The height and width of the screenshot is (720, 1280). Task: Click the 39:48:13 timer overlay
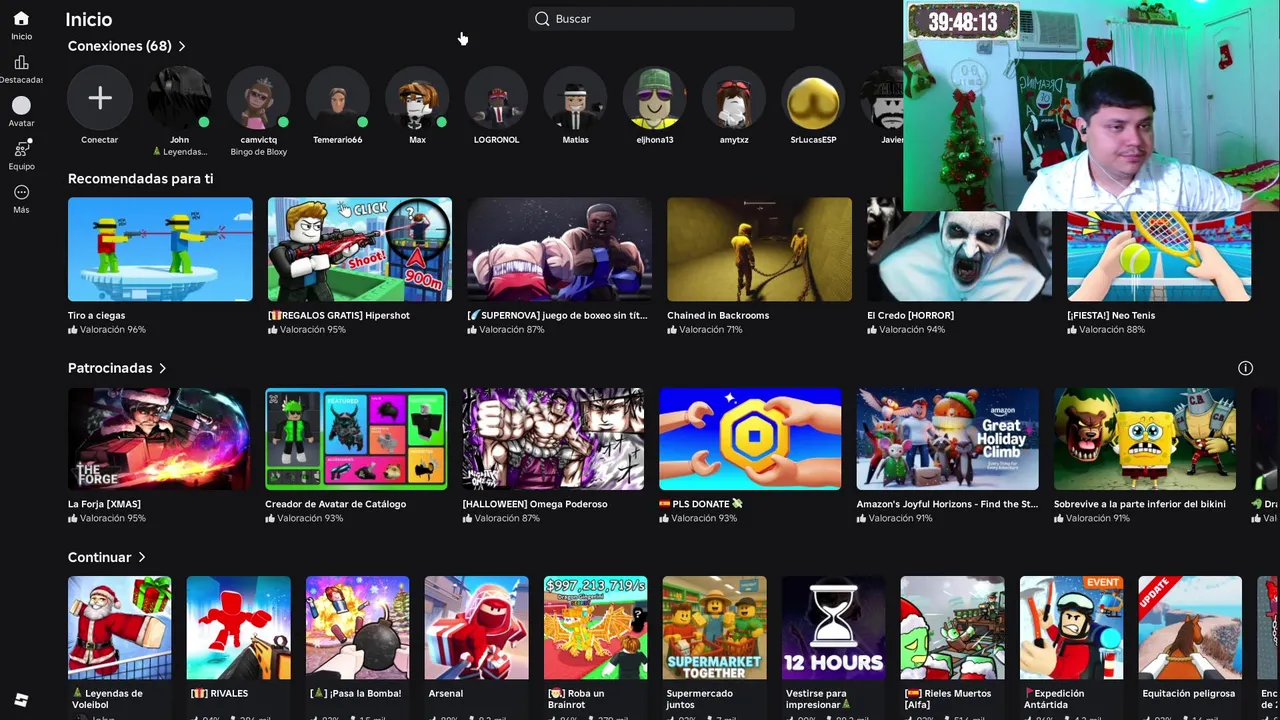962,22
